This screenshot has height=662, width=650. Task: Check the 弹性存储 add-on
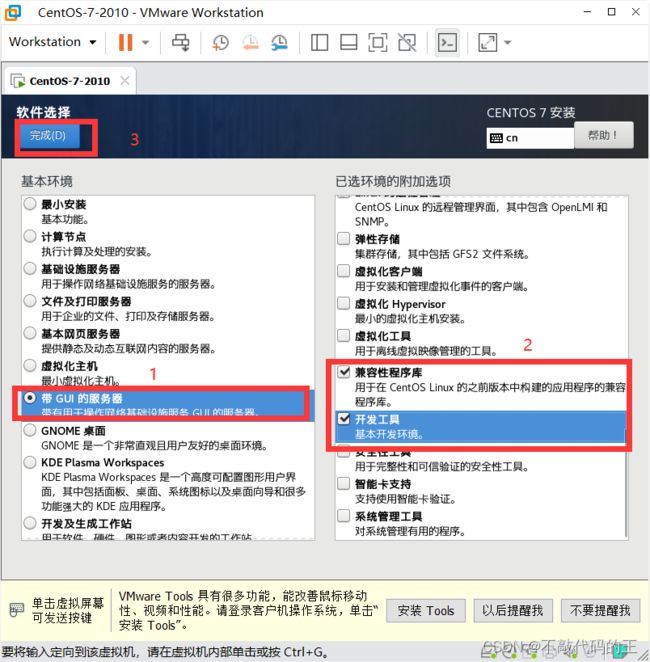point(344,239)
